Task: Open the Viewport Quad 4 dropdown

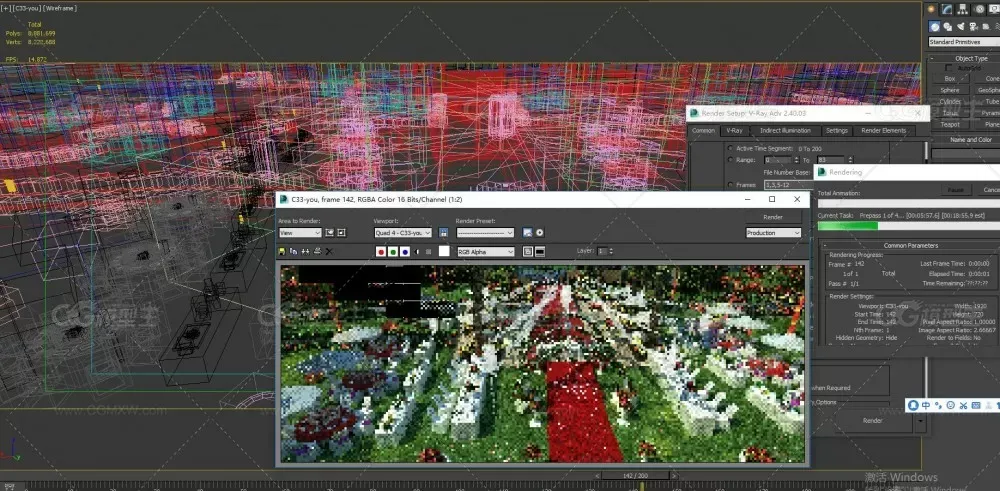Action: [x=403, y=233]
